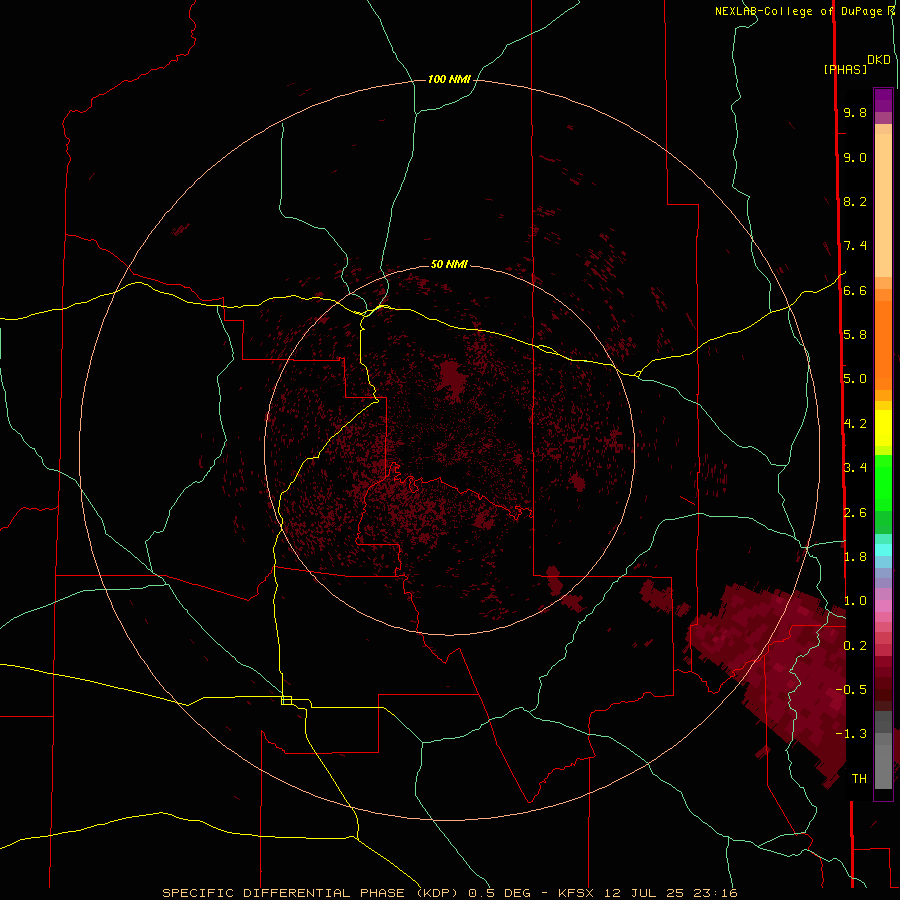Click the 50 NMI range ring label
Screen dimensions: 900x900
449,264
